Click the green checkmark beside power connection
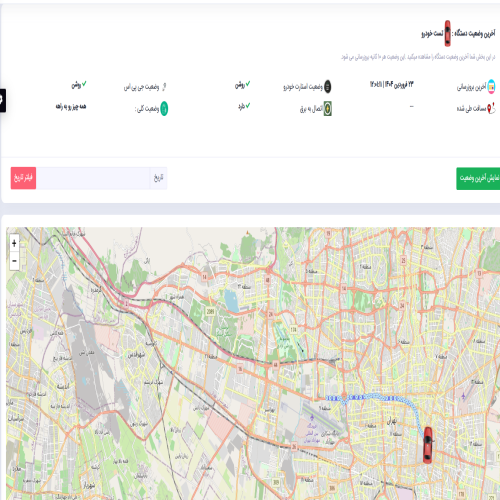 click(248, 106)
